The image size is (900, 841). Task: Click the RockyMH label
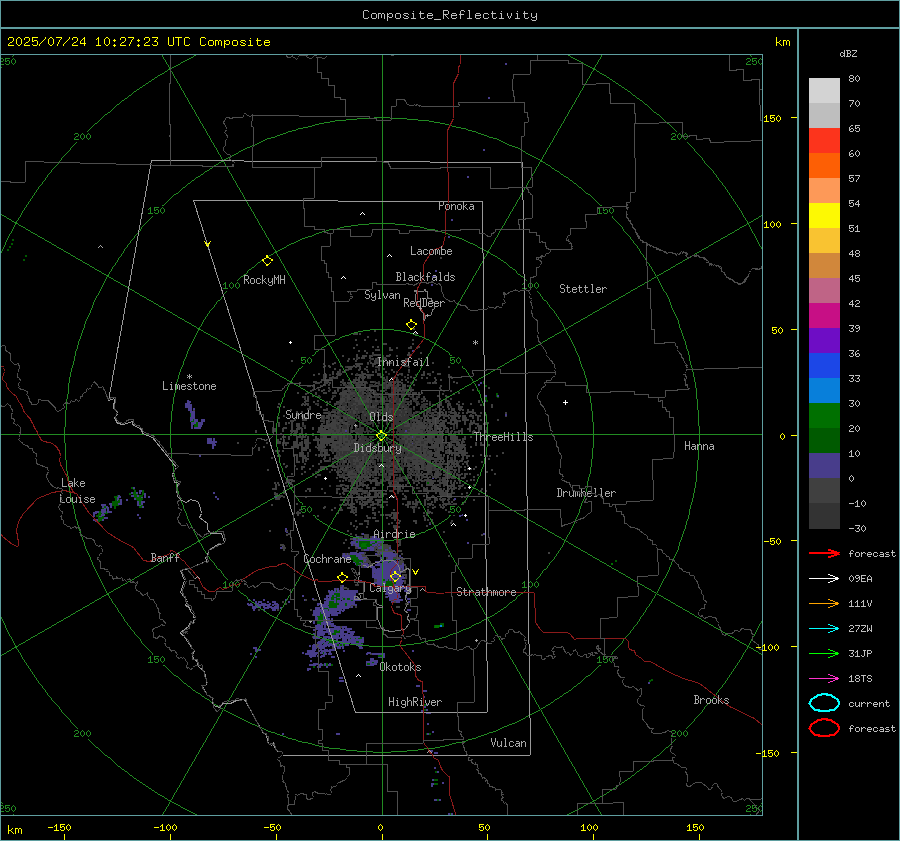click(x=264, y=280)
